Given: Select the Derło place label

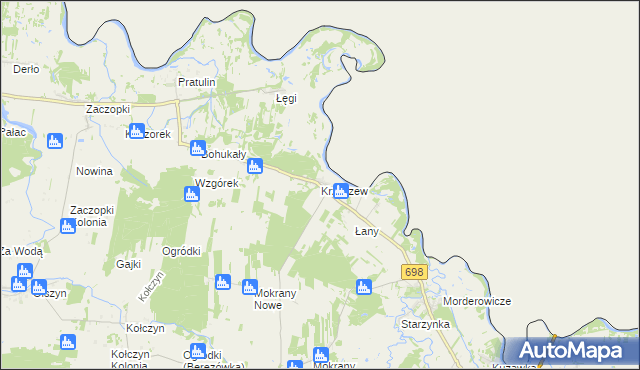Looking at the screenshot, I should (x=27, y=69).
